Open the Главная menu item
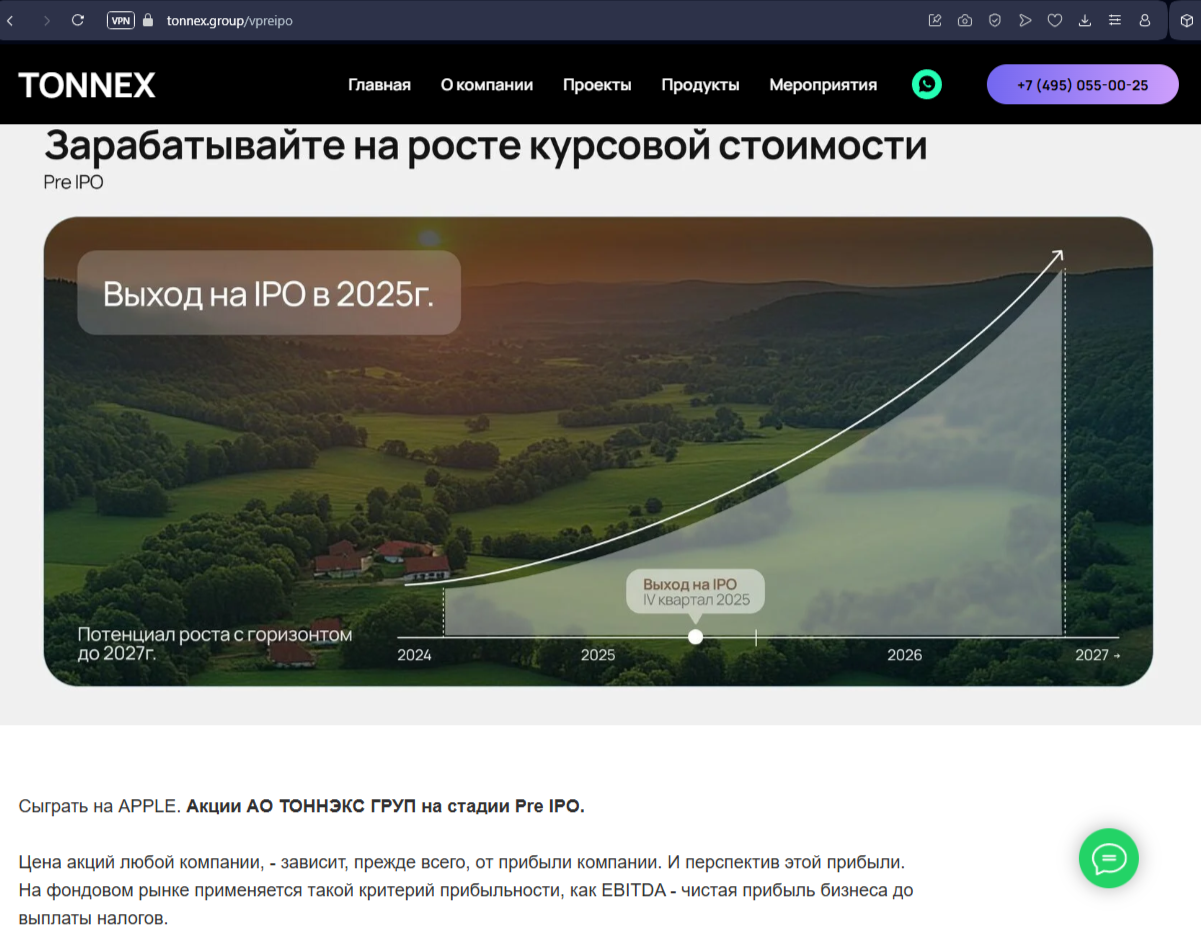 (379, 85)
